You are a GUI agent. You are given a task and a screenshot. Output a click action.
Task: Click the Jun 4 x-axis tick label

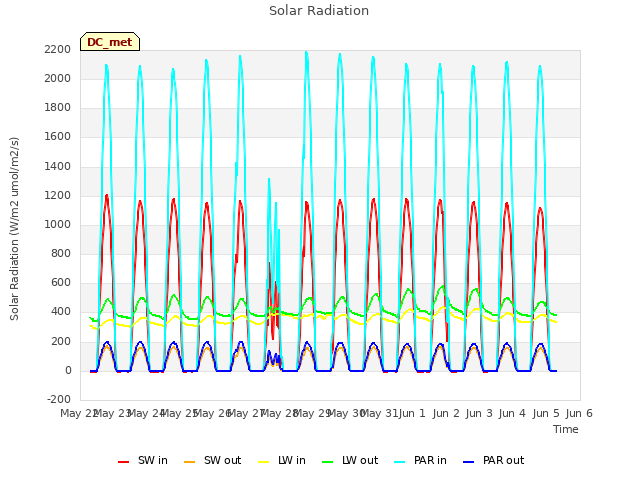click(x=512, y=413)
